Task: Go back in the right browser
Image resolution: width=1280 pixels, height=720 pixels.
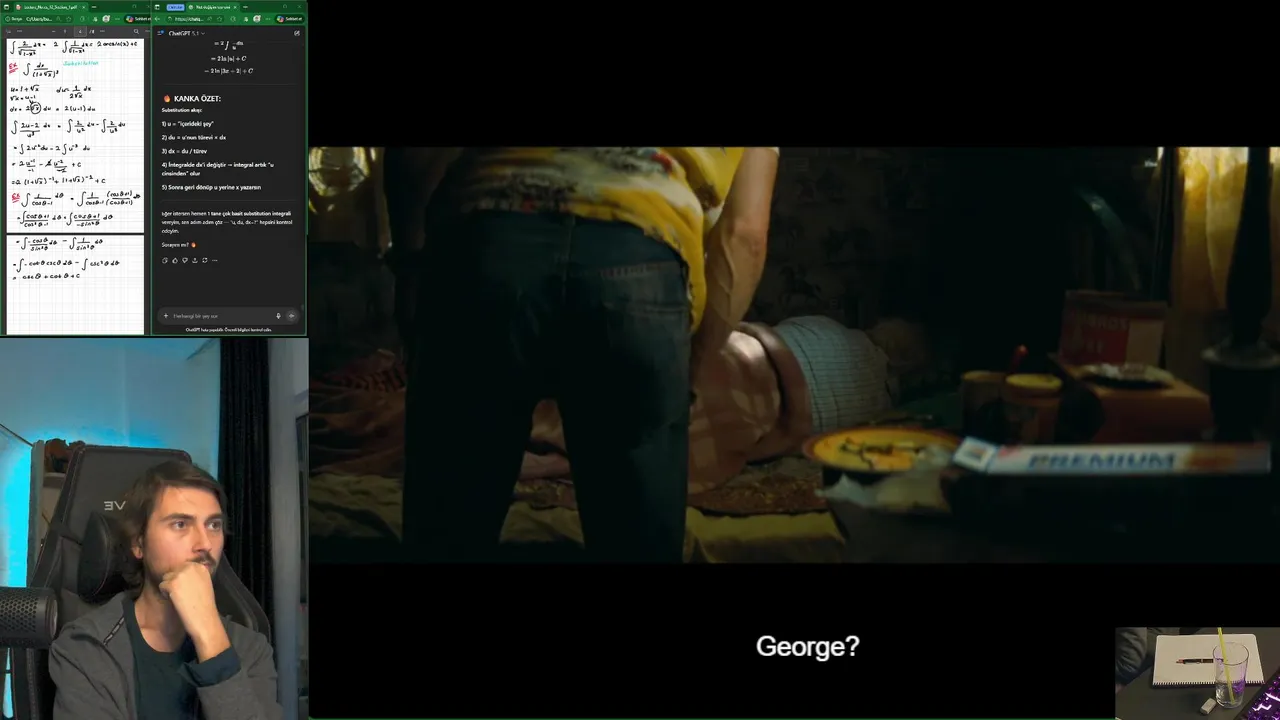Action: (157, 19)
